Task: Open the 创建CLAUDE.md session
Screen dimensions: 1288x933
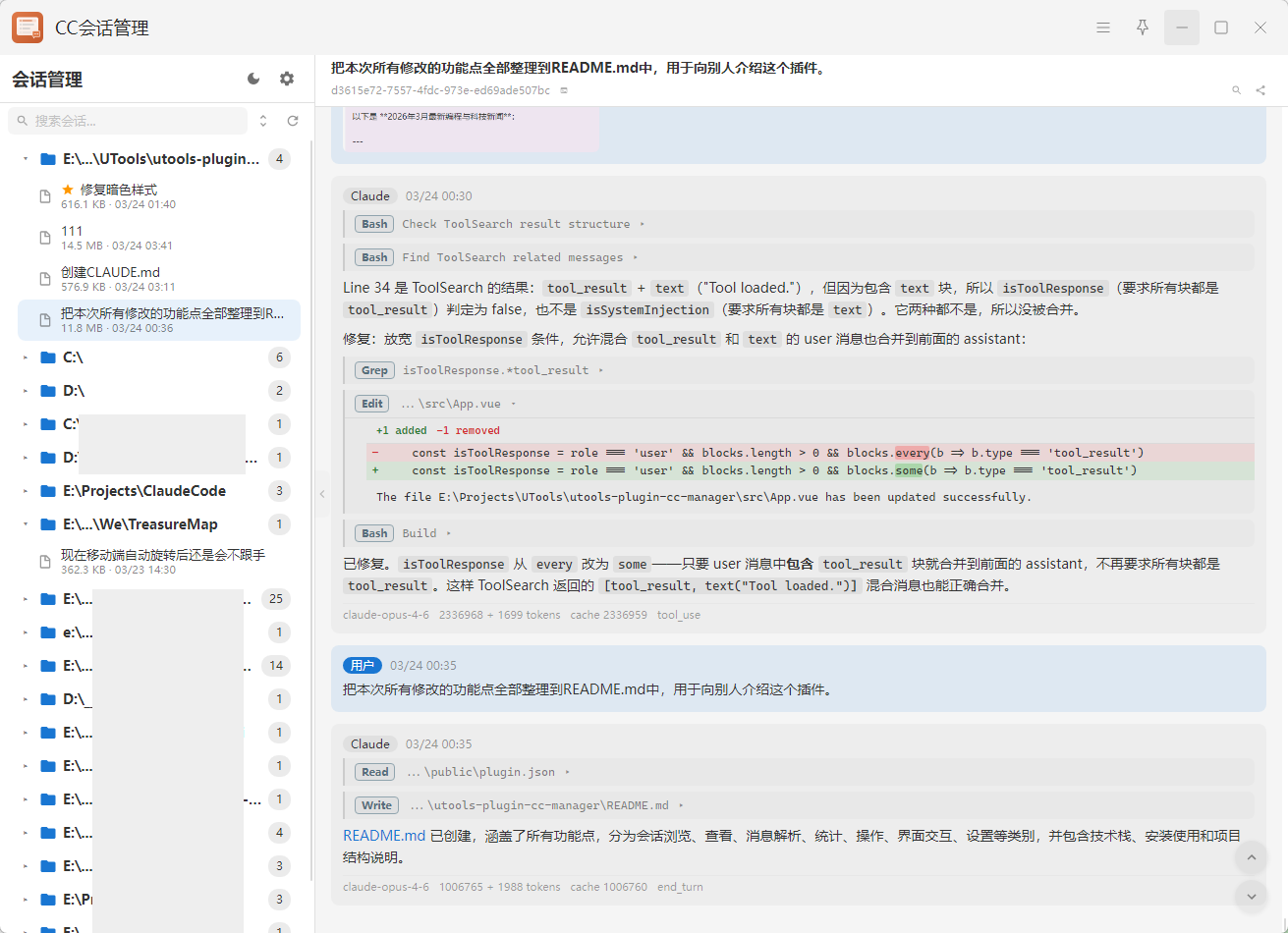Action: coord(110,272)
